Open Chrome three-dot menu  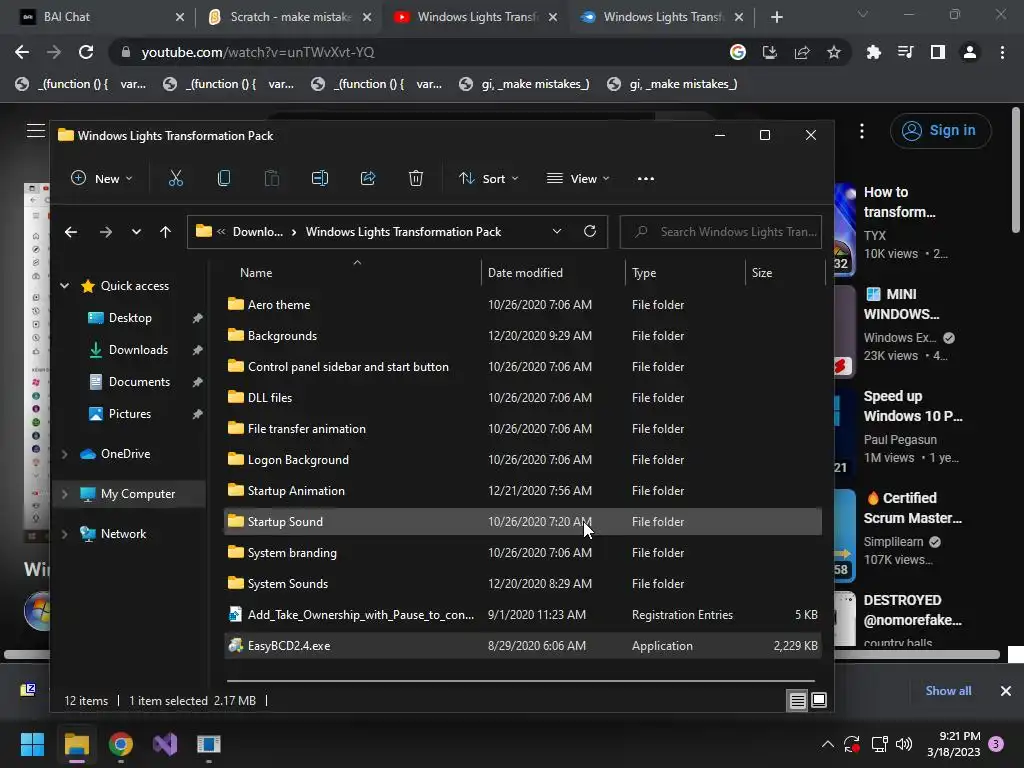coord(1002,52)
